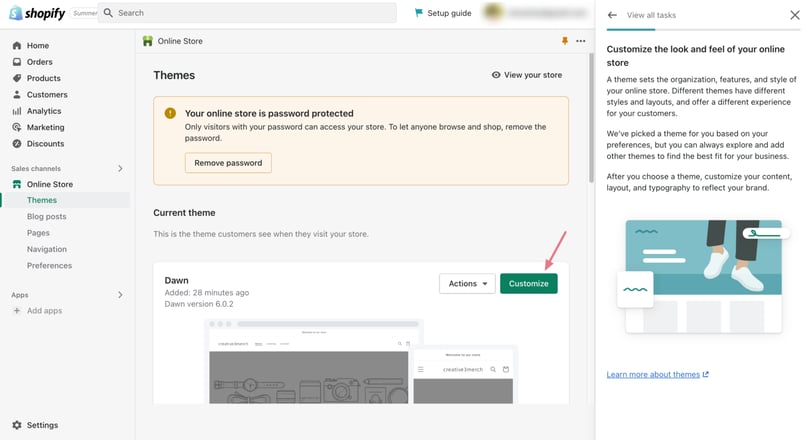Click the plus icon beside Add apps
812x440 pixels.
[17, 311]
